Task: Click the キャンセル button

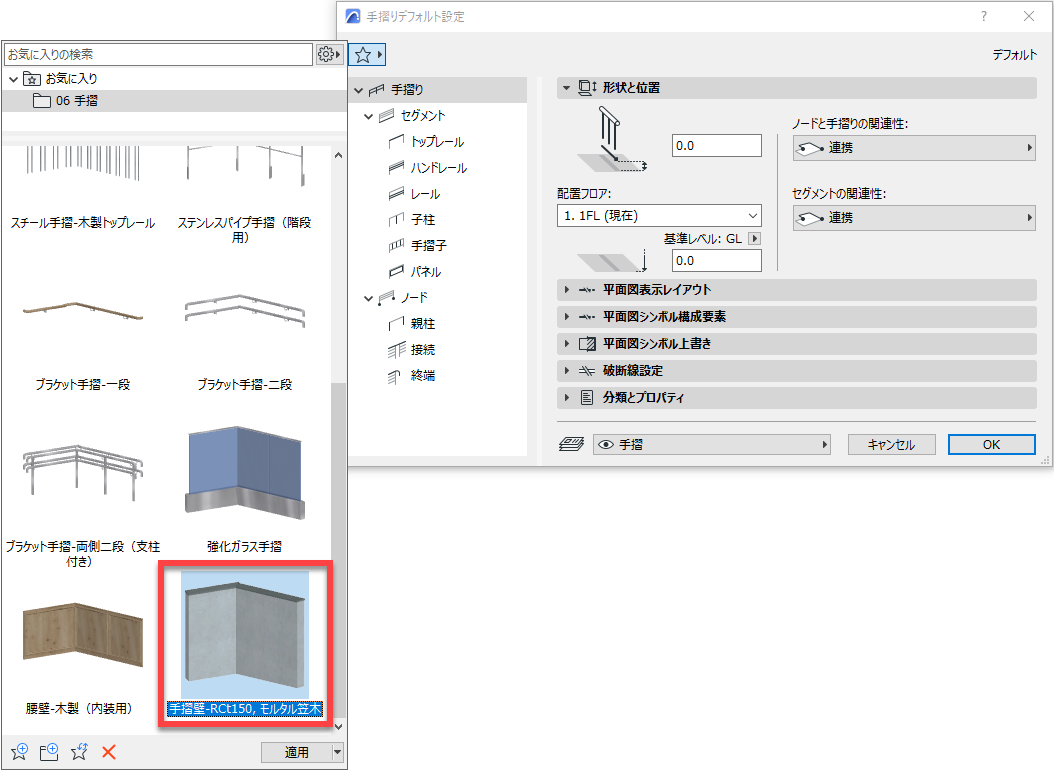Action: coord(891,444)
